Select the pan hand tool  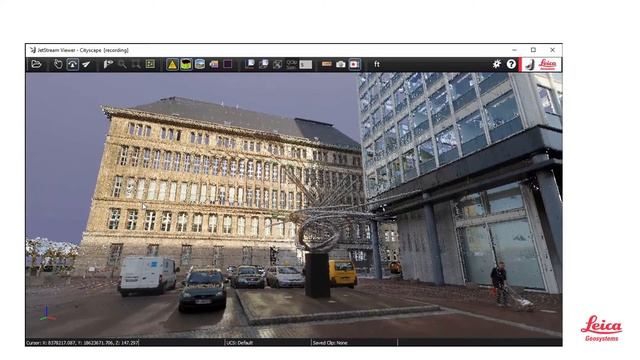pos(58,64)
